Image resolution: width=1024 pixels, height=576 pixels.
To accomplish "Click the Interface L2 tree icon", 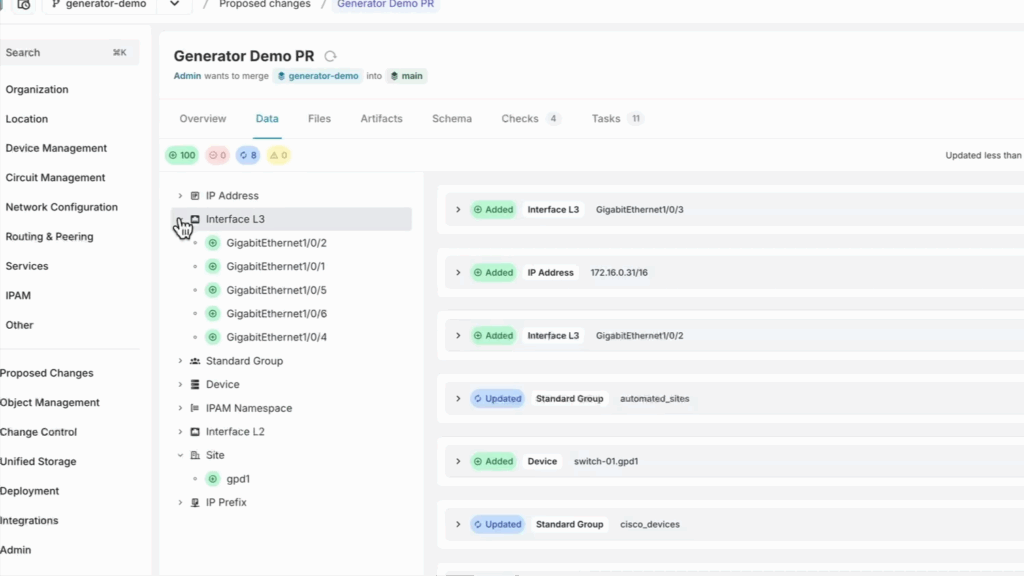I will pyautogui.click(x=195, y=432).
